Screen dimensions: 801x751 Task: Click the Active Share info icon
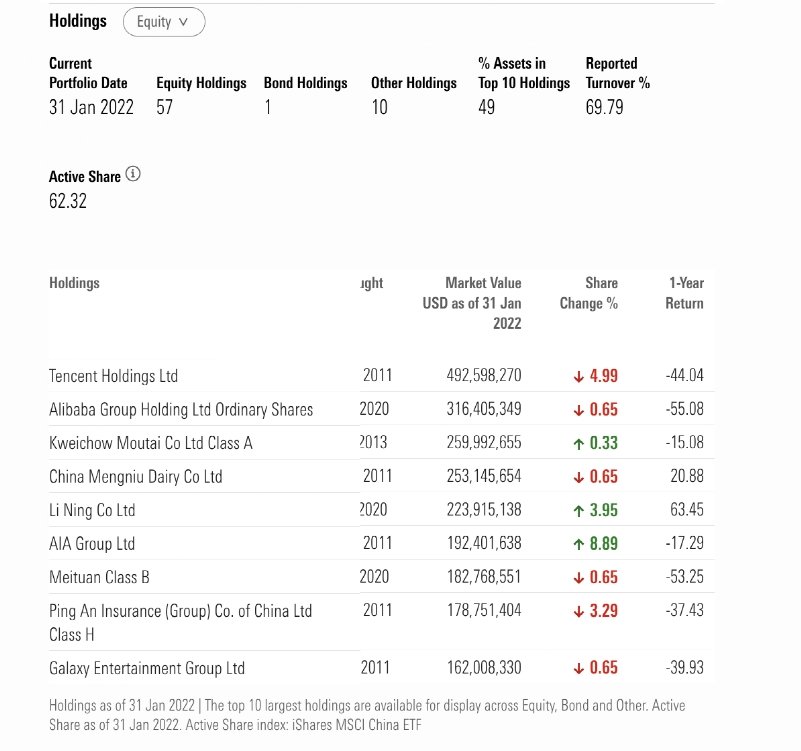(133, 174)
